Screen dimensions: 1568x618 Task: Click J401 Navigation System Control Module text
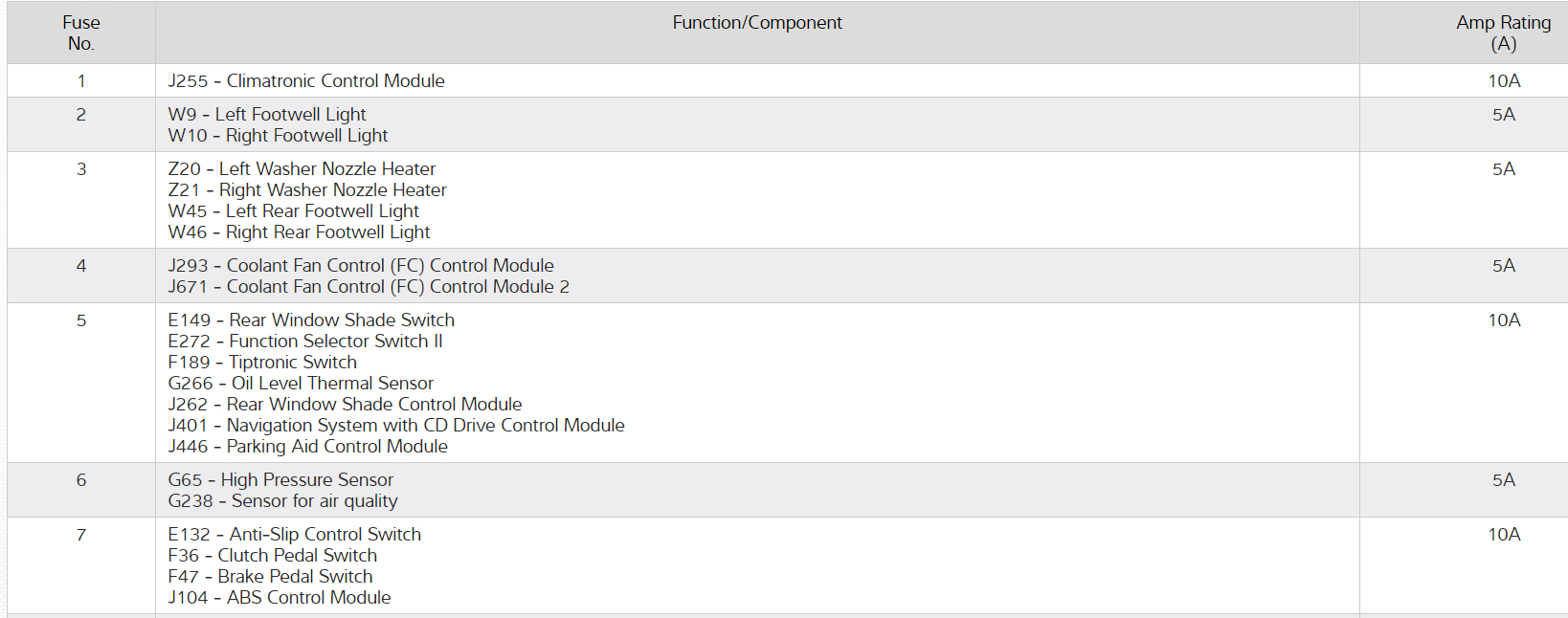tap(396, 426)
